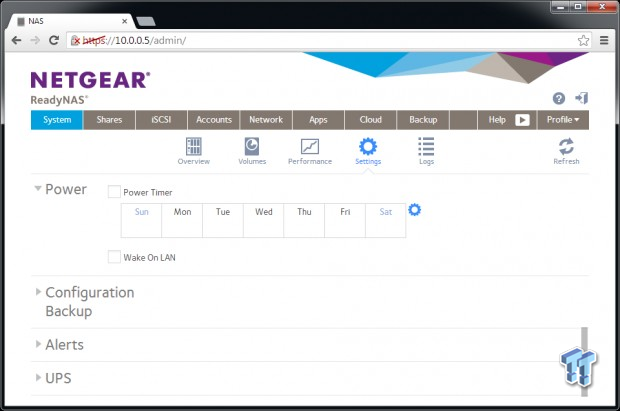Play the Help video icon
The height and width of the screenshot is (411, 620).
click(x=522, y=120)
